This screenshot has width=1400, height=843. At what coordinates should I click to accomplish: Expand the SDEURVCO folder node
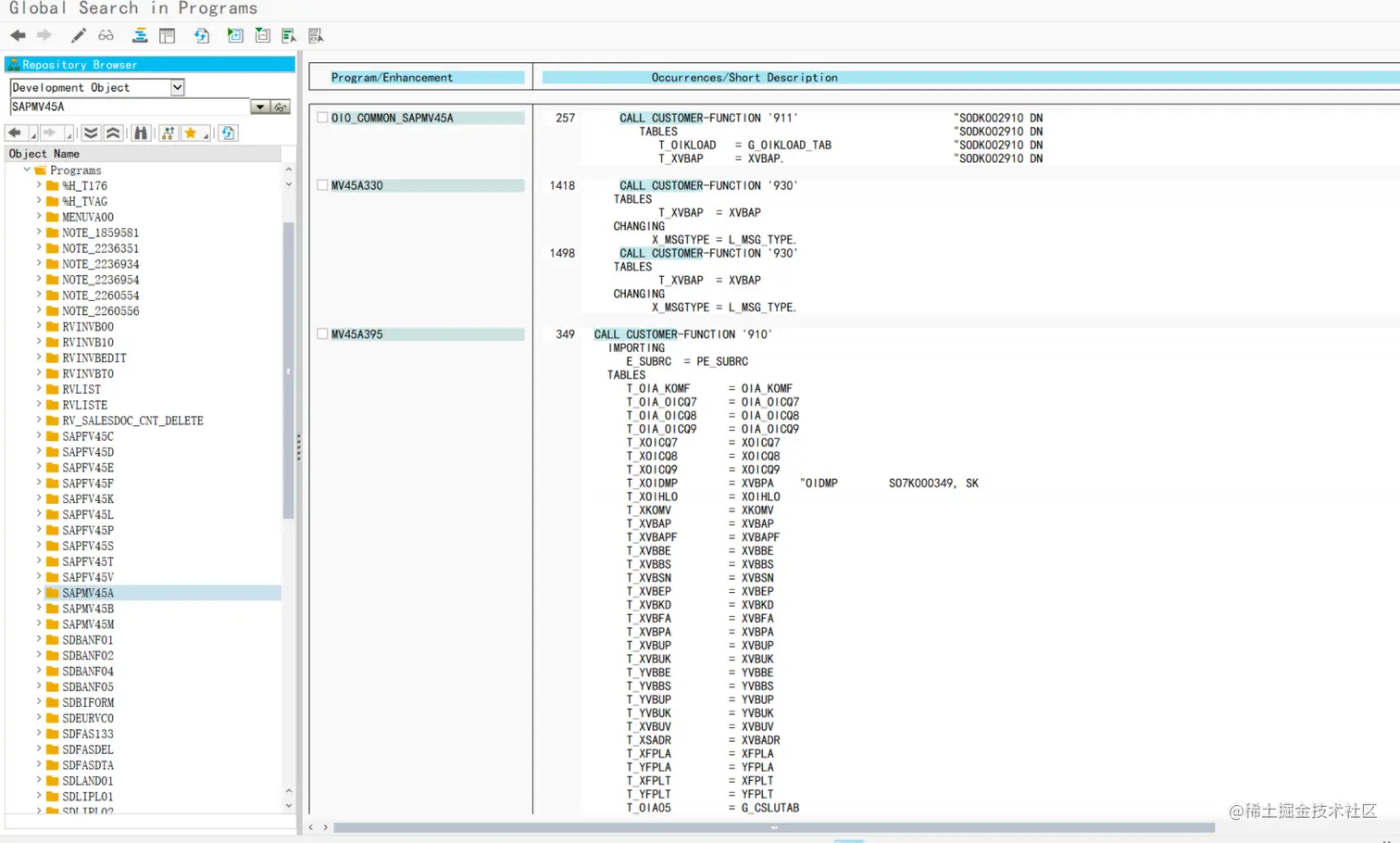39,718
